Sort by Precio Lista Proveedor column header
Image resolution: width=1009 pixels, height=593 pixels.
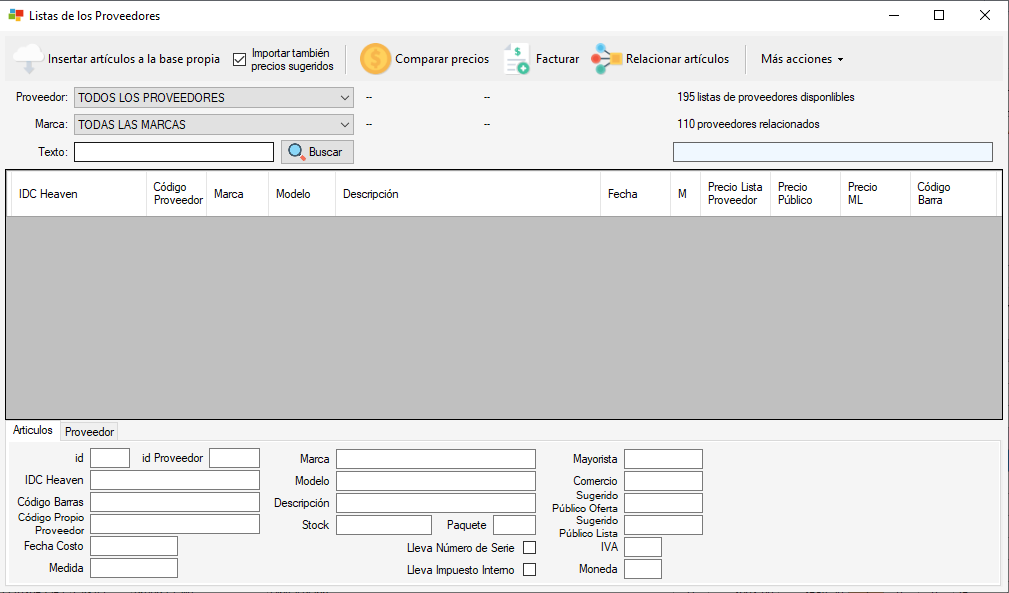click(x=736, y=194)
